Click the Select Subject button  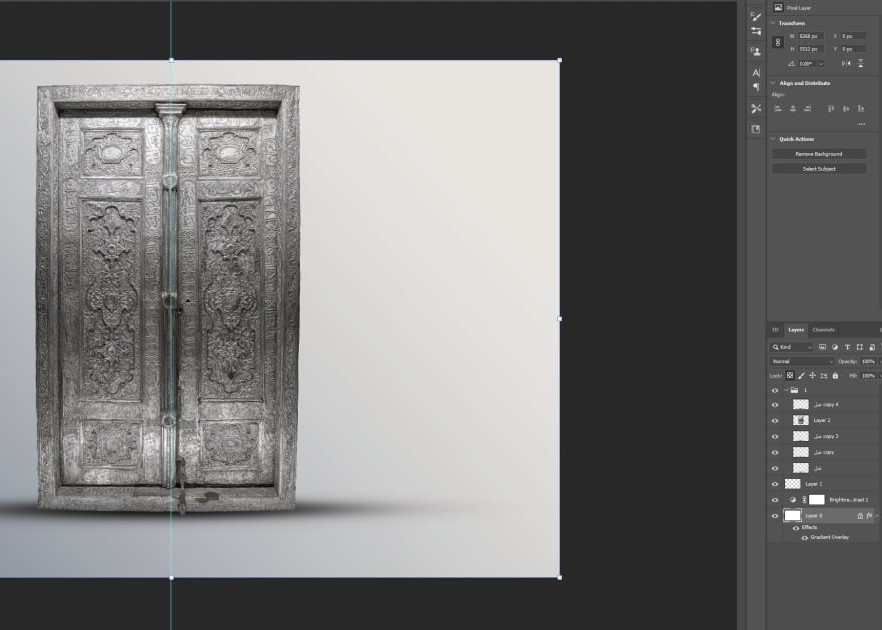[818, 169]
